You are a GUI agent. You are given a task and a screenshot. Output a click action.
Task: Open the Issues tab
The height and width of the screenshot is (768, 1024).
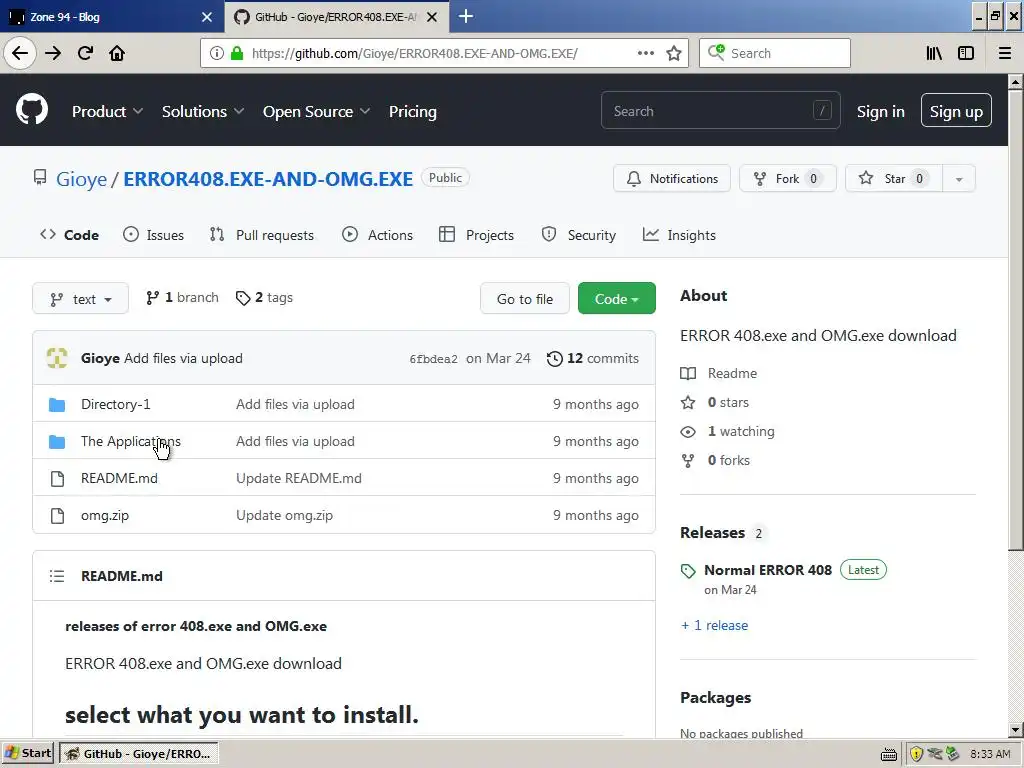pyautogui.click(x=153, y=235)
